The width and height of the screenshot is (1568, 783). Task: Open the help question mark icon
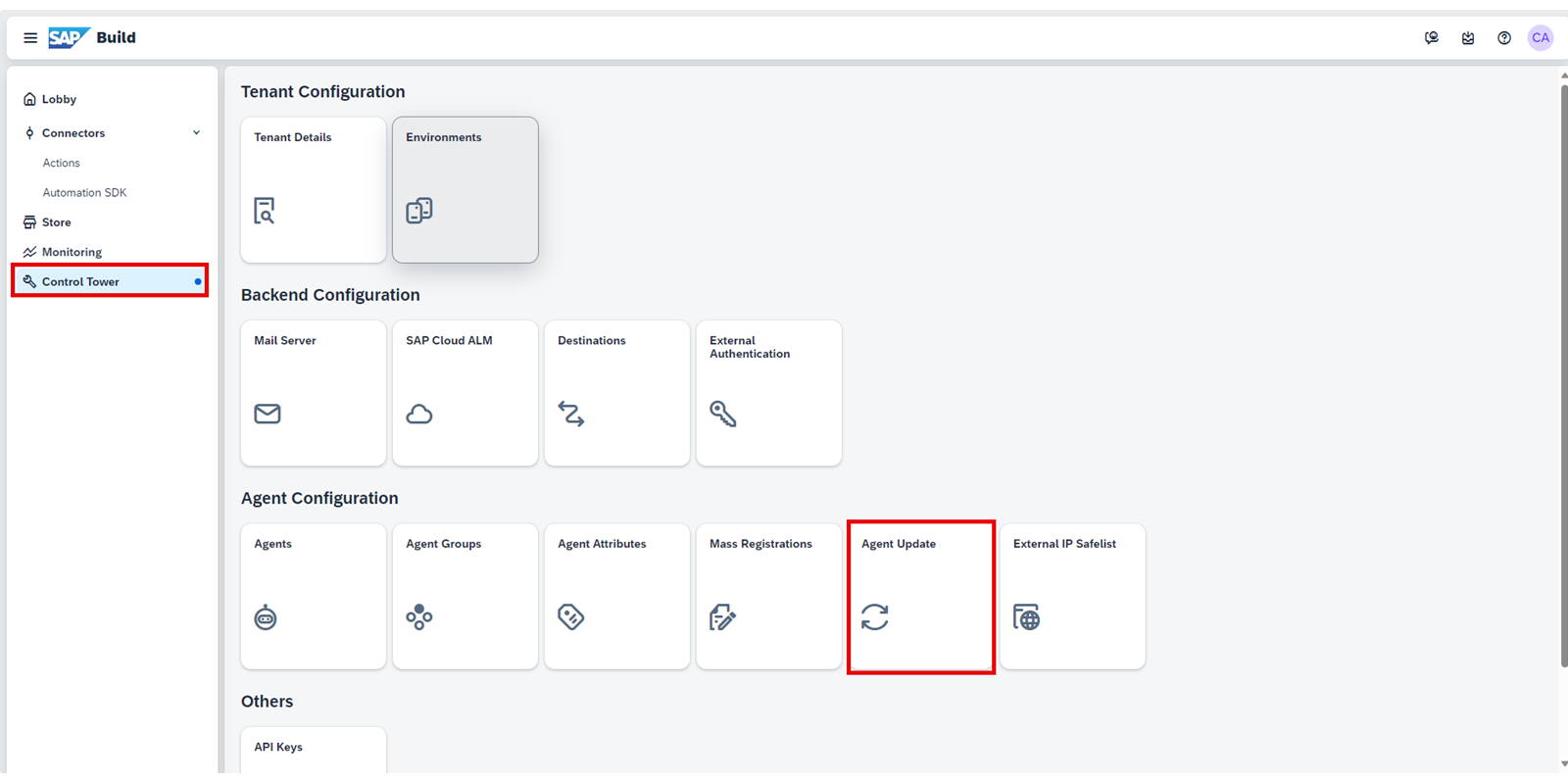[1504, 38]
